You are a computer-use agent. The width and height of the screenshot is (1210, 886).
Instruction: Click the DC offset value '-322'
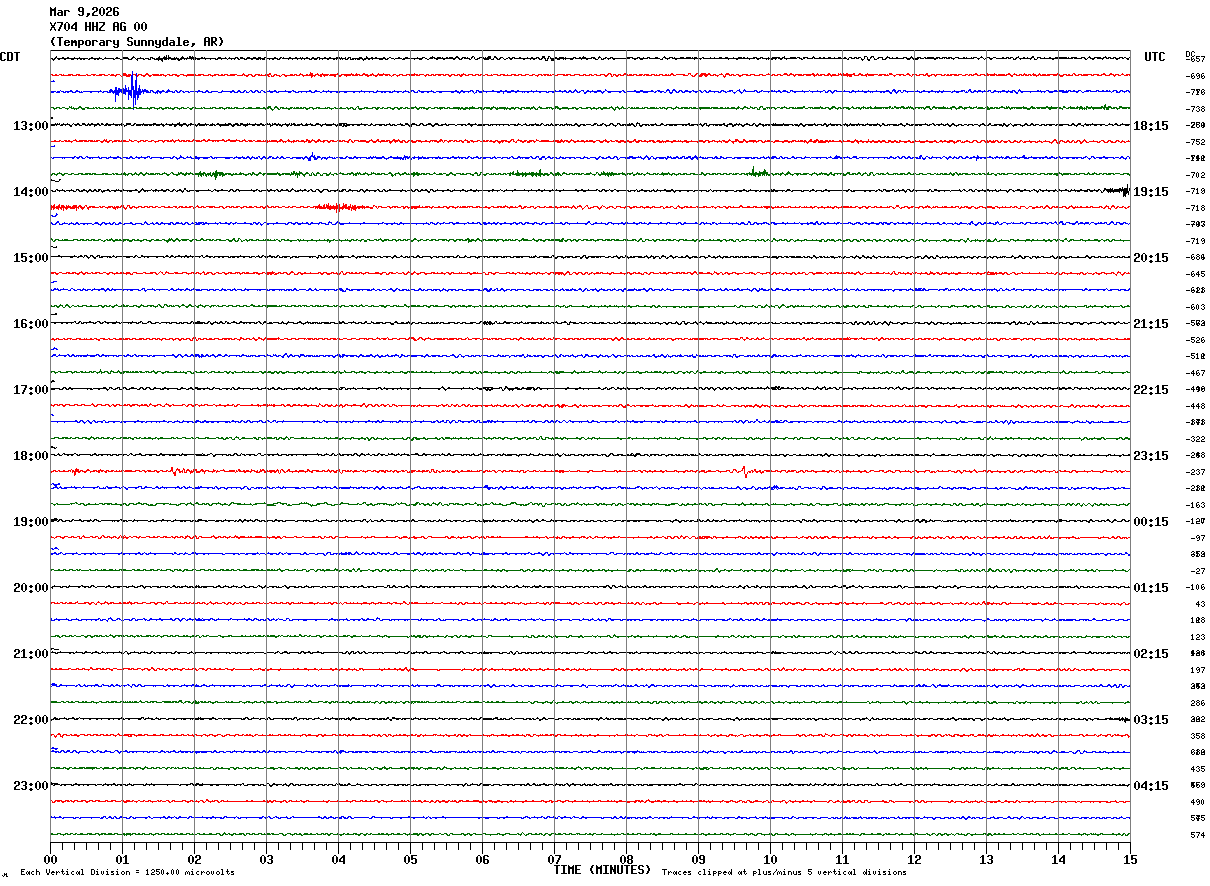click(x=1195, y=439)
